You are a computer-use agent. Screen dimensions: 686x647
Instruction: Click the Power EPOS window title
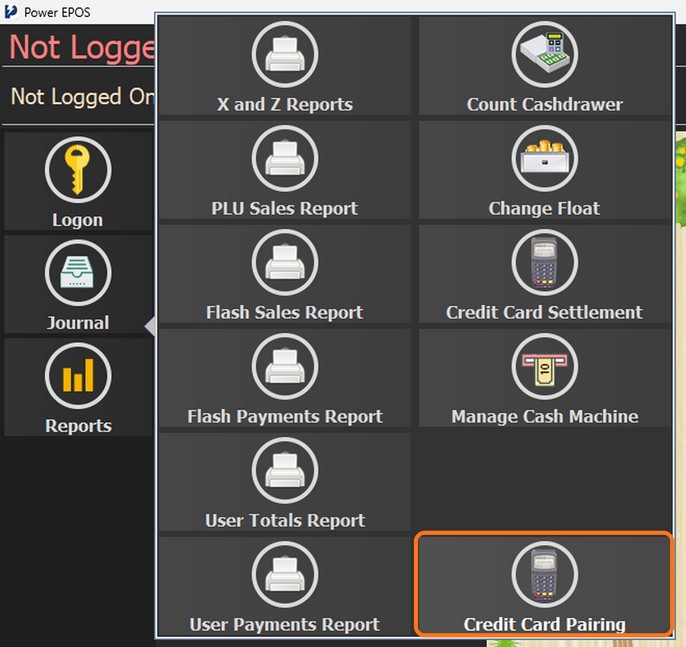57,12
